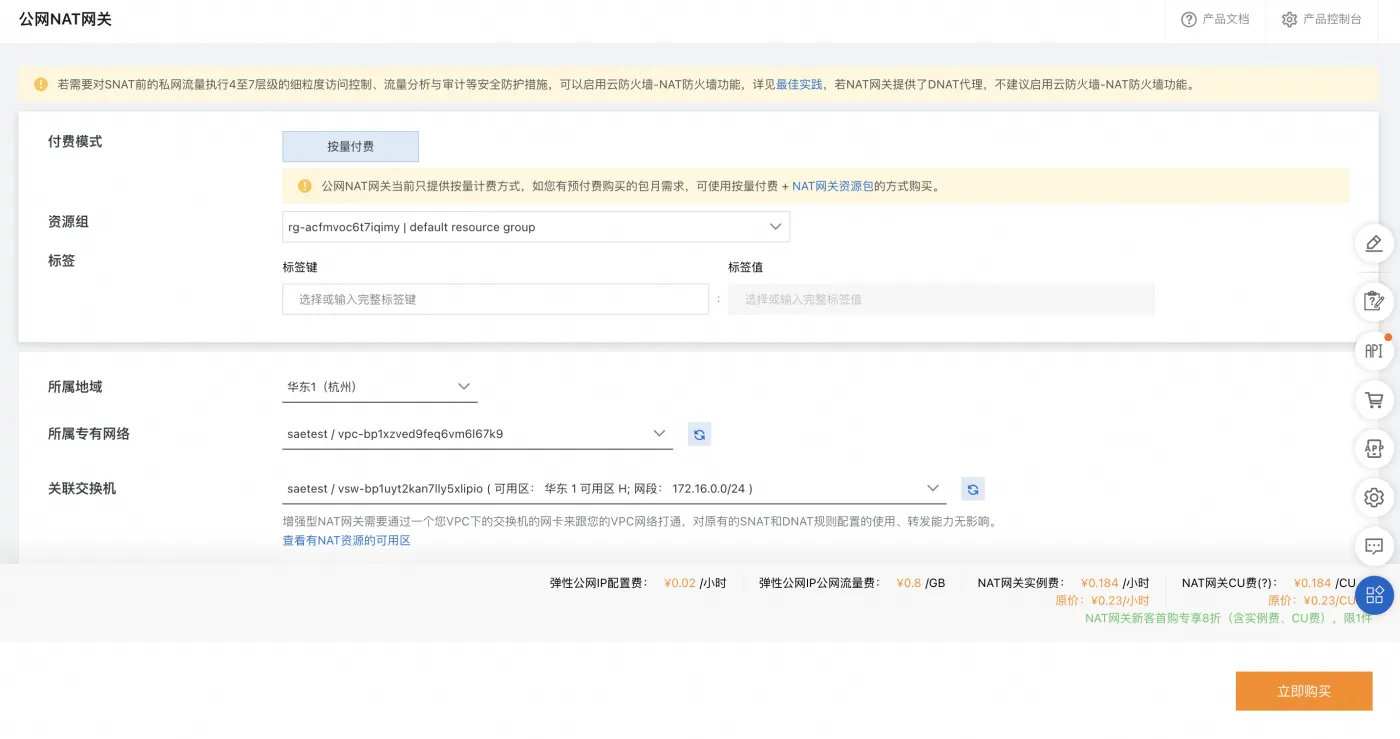Click the 公网NAT网关 page title
1400x739 pixels.
click(x=65, y=19)
